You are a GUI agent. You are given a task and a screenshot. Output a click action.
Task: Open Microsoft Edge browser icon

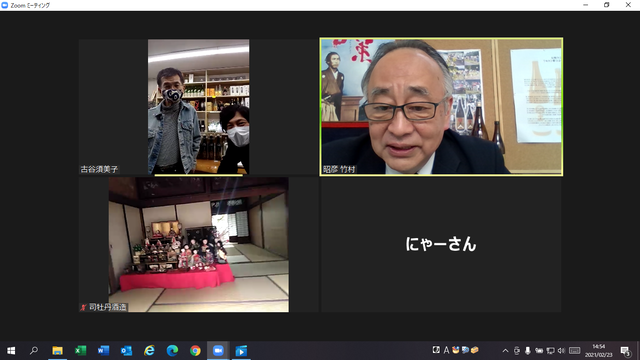point(172,351)
